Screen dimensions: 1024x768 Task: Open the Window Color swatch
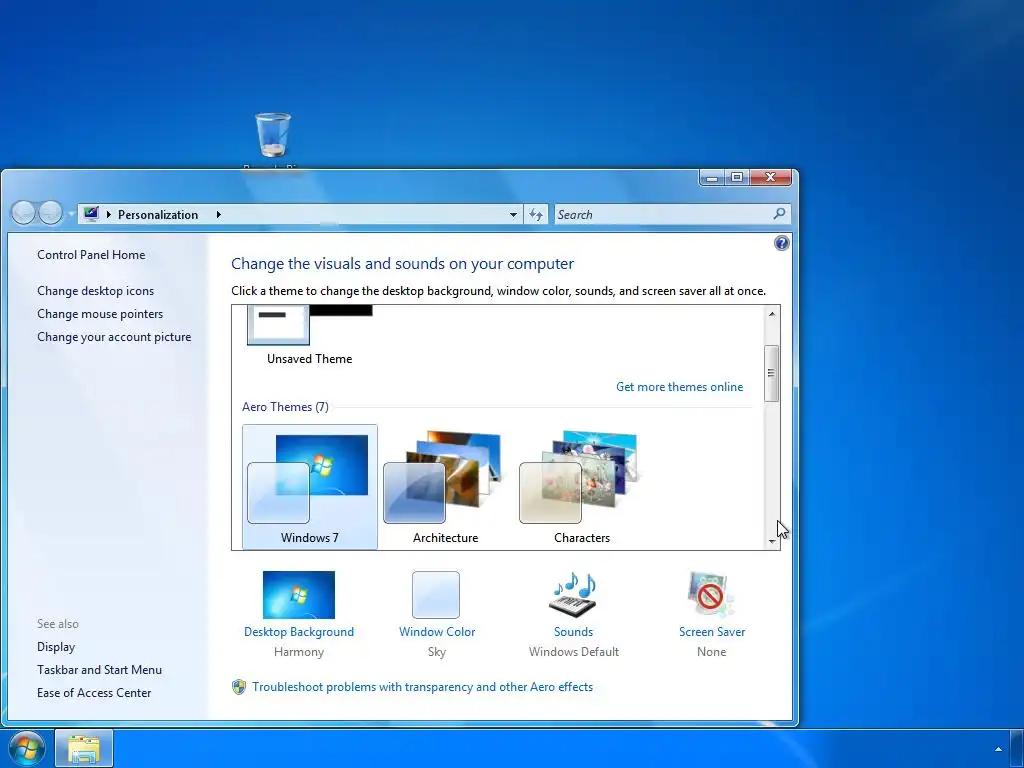[436, 595]
